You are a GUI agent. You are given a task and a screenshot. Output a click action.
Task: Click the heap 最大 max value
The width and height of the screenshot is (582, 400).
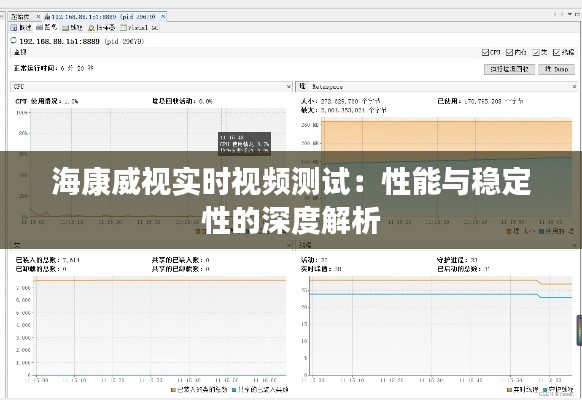(354, 110)
